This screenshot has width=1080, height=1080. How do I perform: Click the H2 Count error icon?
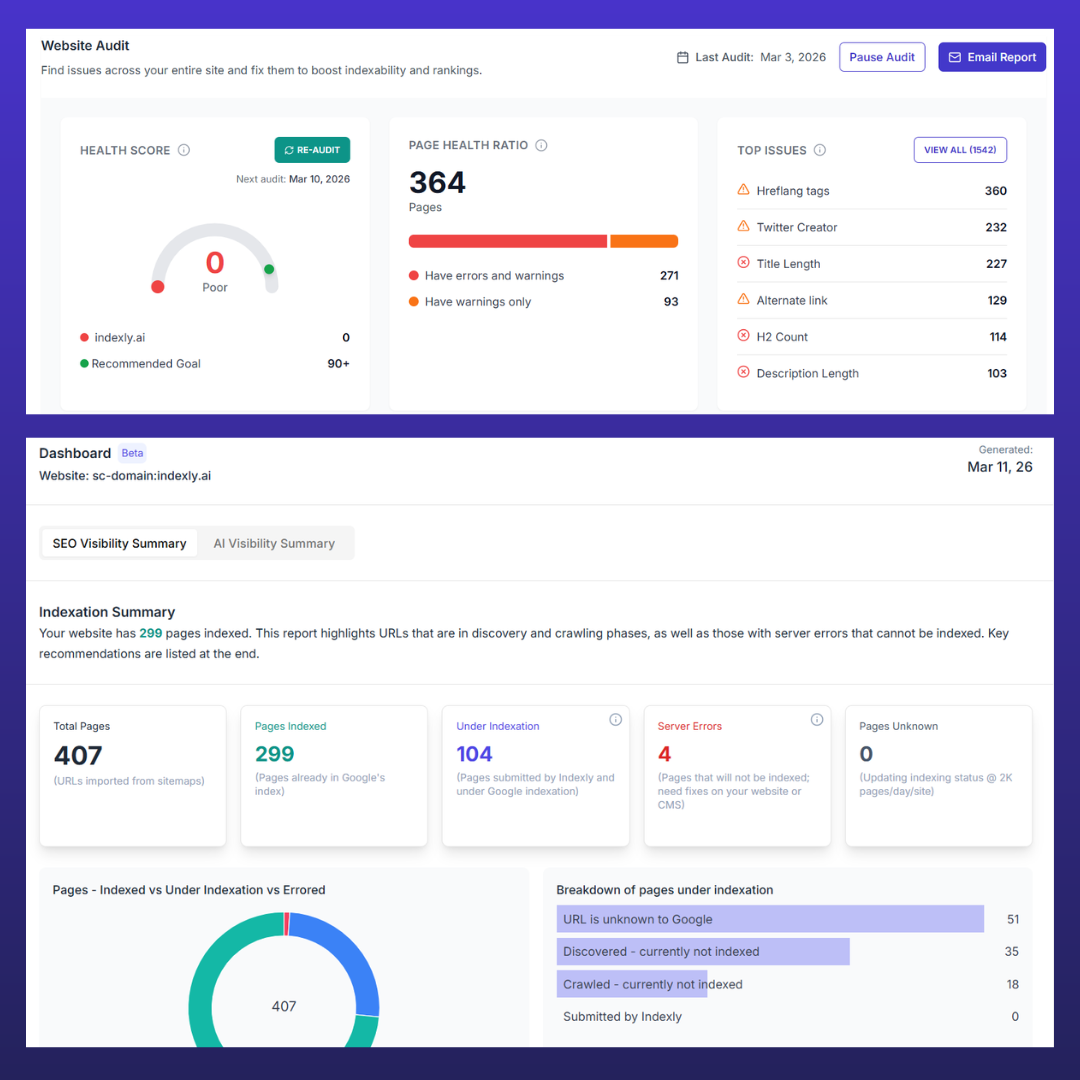743,336
